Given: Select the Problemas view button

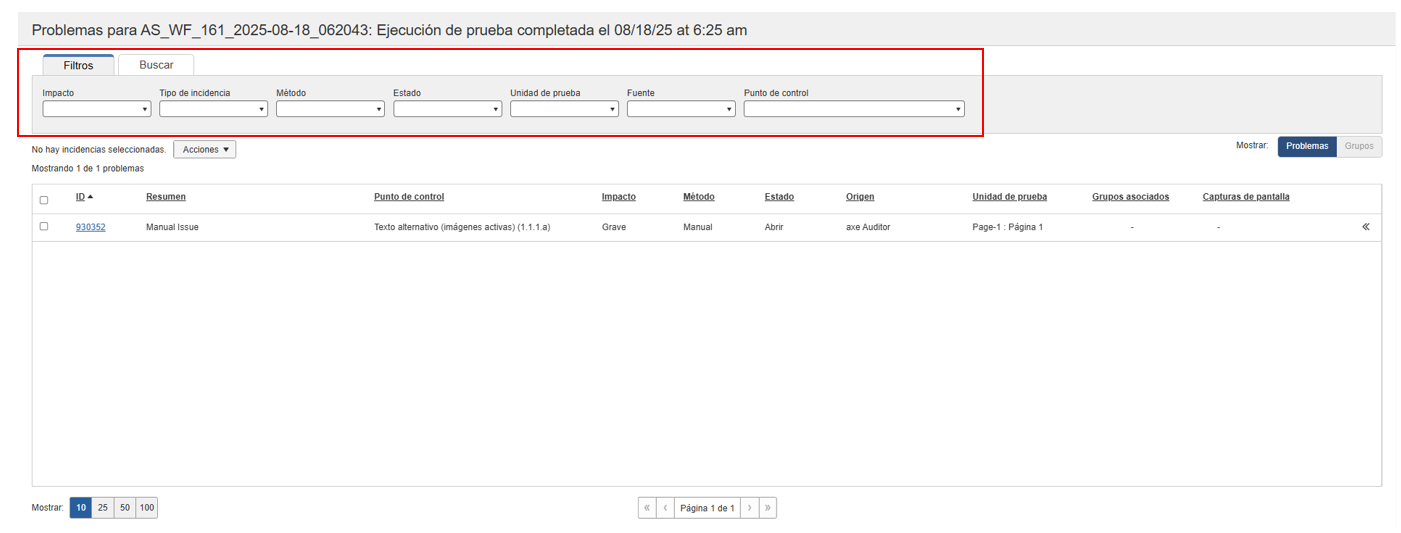Looking at the screenshot, I should coord(1306,146).
